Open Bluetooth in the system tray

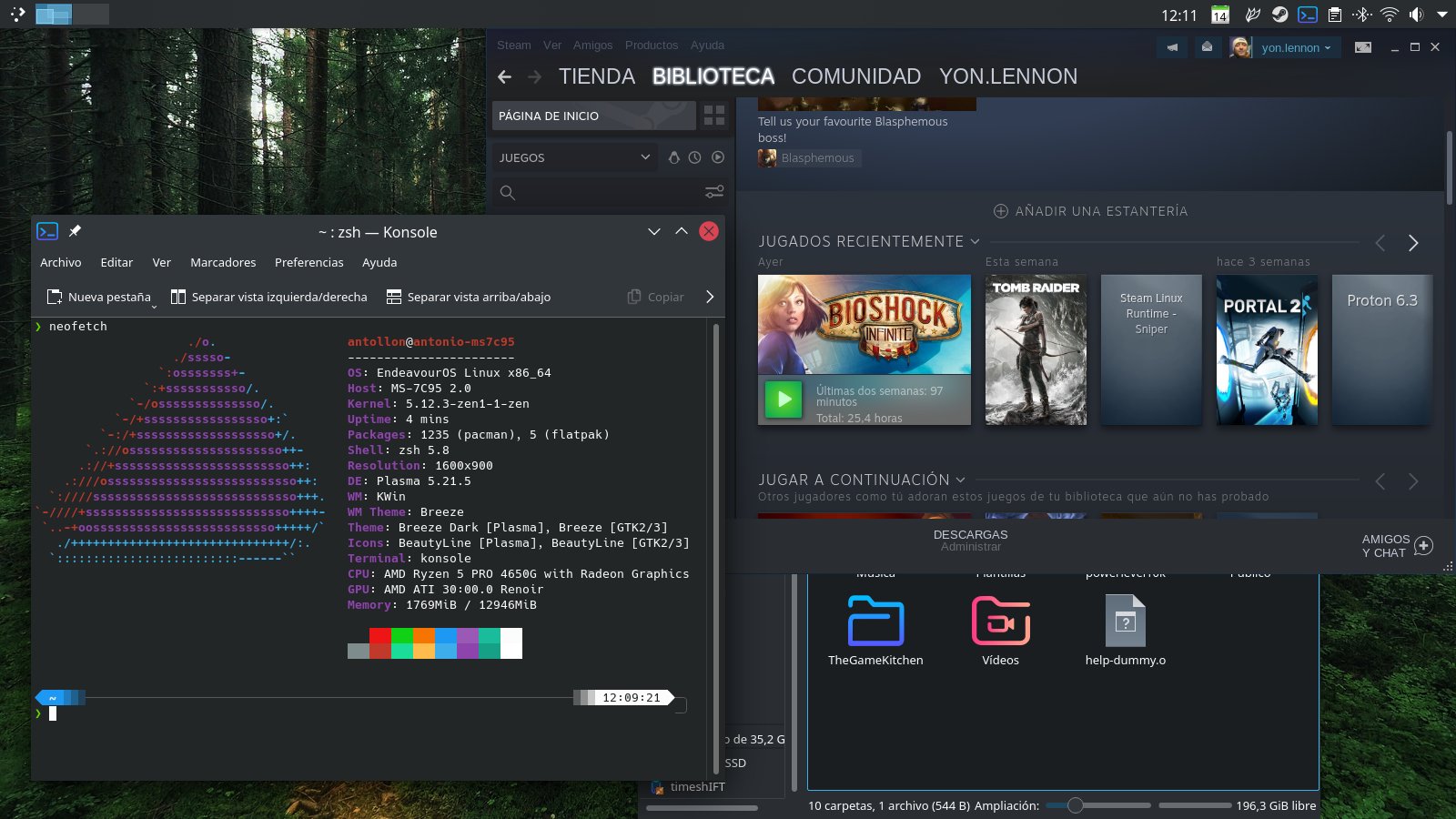(x=1361, y=15)
